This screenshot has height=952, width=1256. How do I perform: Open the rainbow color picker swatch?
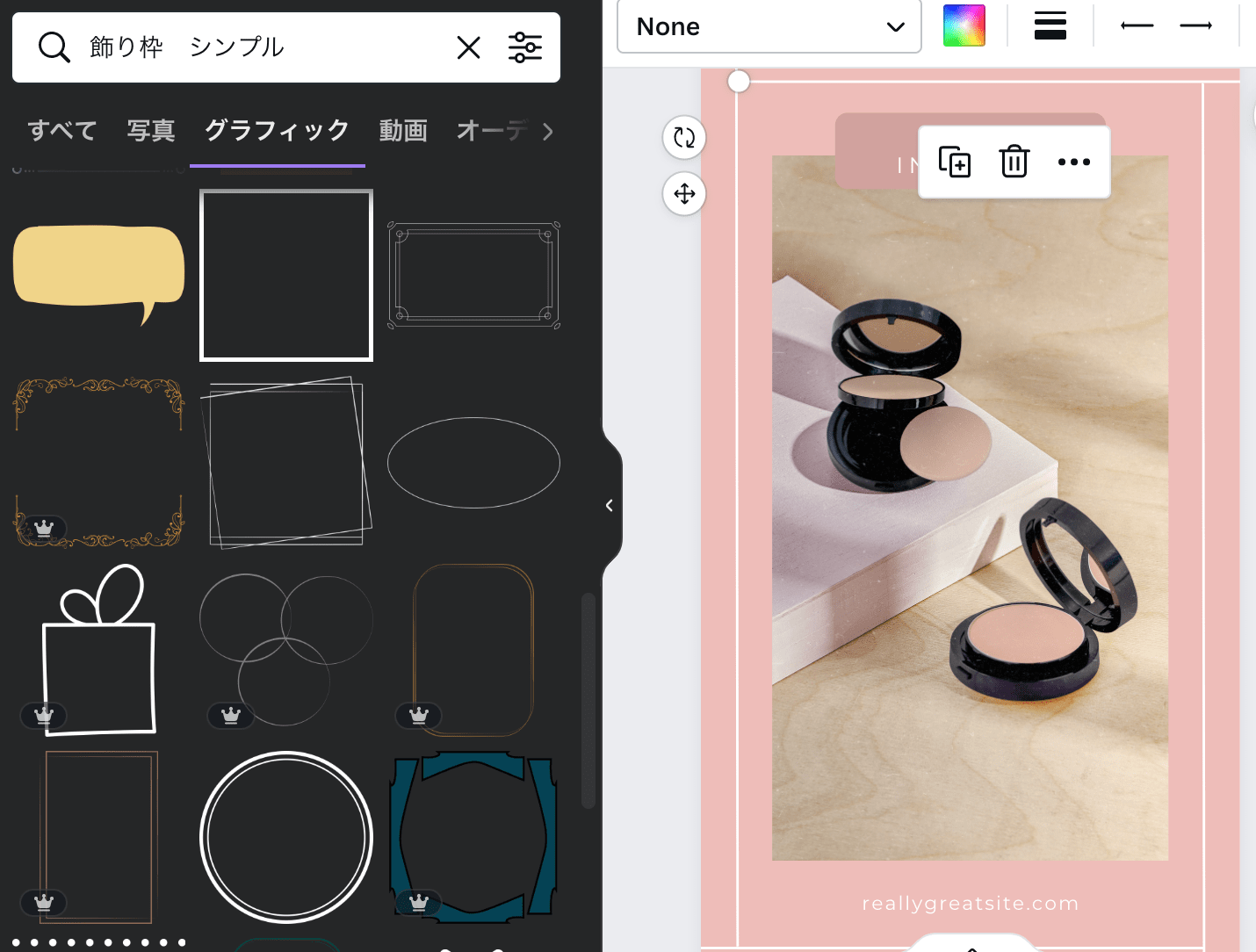(964, 26)
